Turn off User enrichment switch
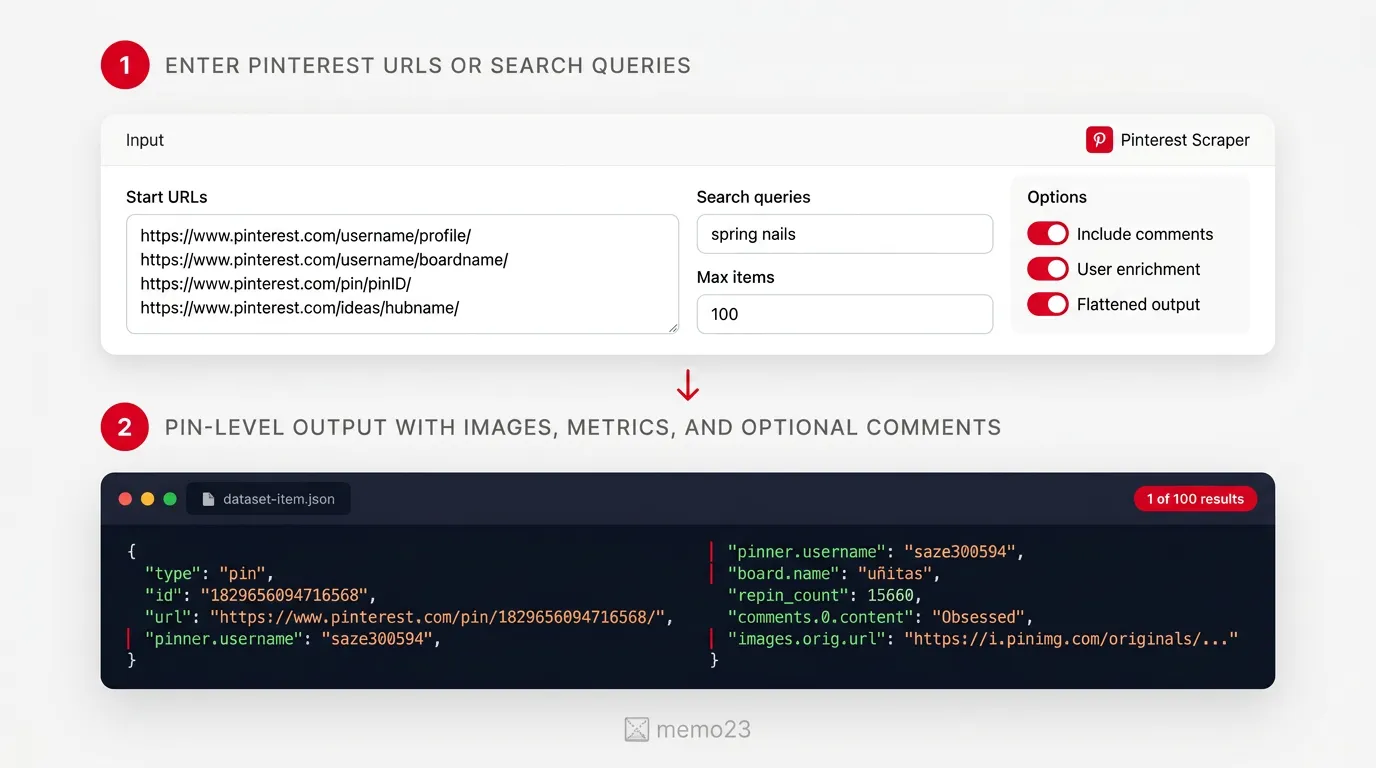 (x=1047, y=269)
